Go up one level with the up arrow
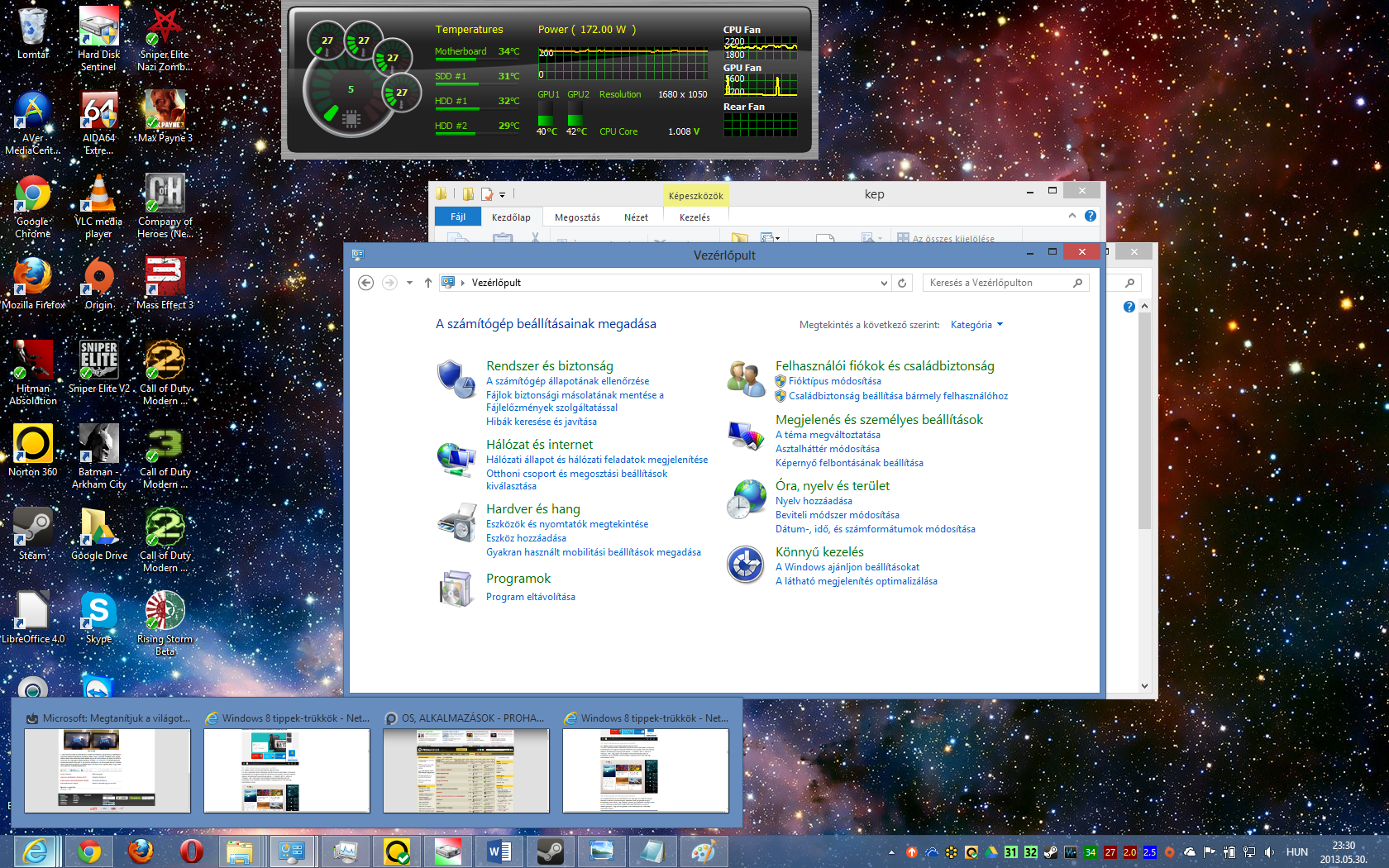Viewport: 1389px width, 868px height. tap(427, 283)
